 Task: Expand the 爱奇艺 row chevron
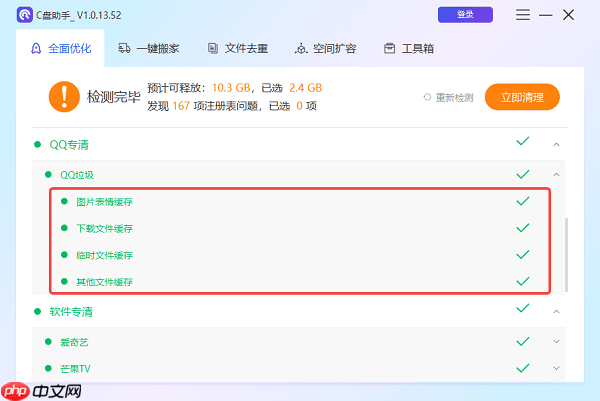tap(556, 341)
